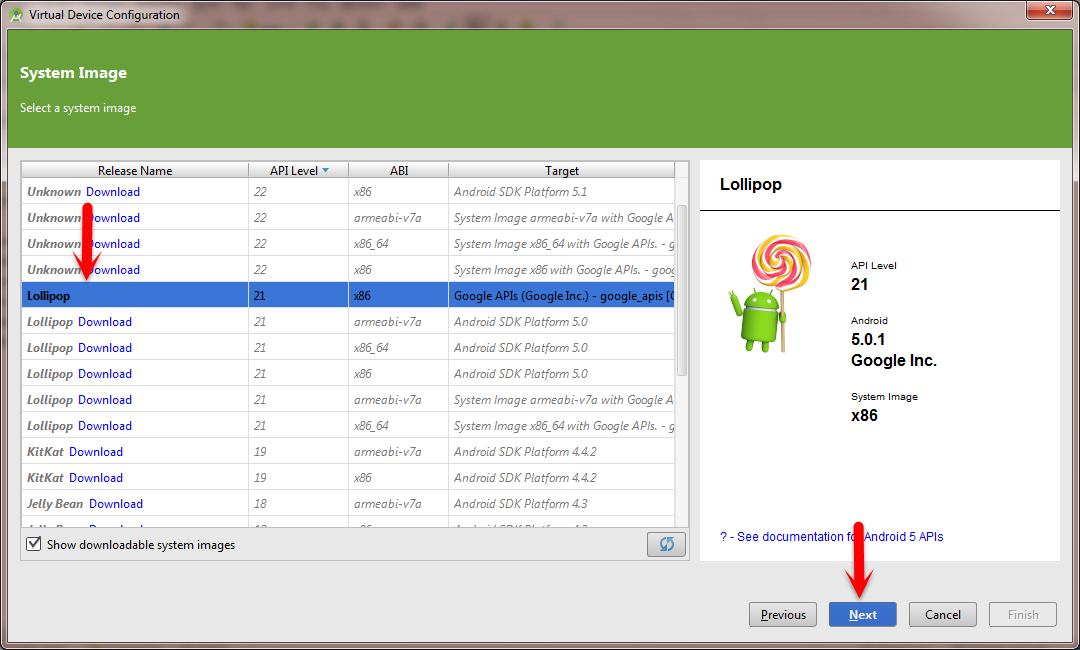
Task: Select 'System Image x86 with Google APIs' row
Action: (348, 269)
